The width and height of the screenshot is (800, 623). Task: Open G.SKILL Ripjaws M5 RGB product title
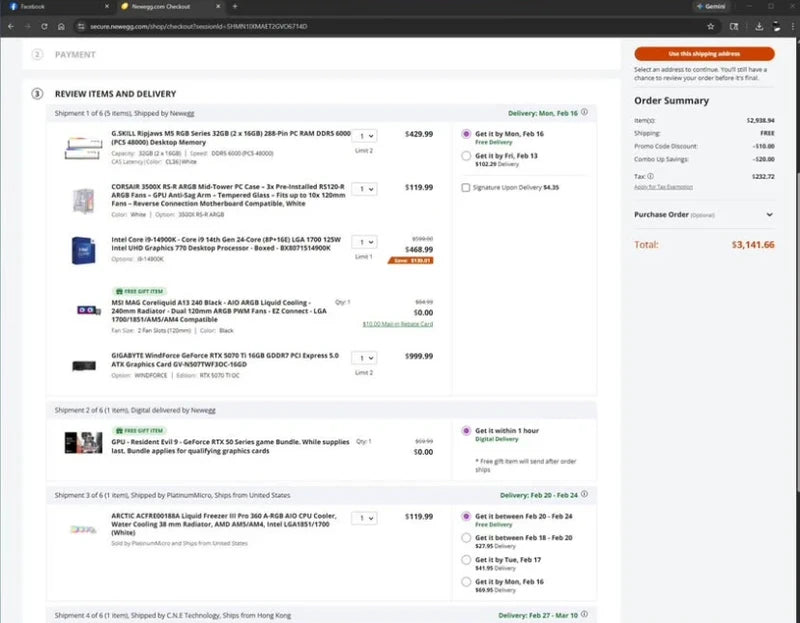[x=231, y=138]
